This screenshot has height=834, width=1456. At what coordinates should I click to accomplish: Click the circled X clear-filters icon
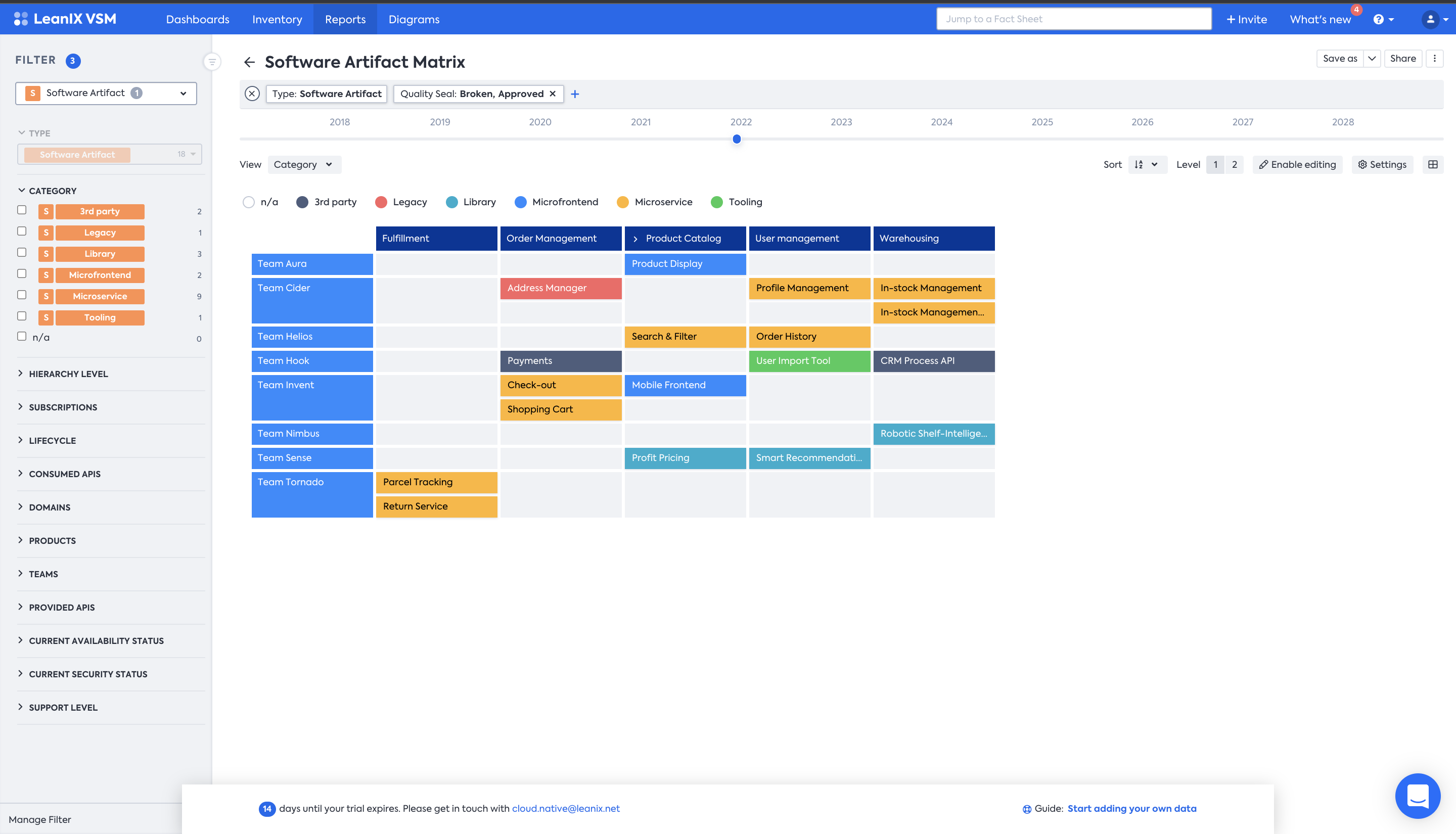click(x=252, y=94)
